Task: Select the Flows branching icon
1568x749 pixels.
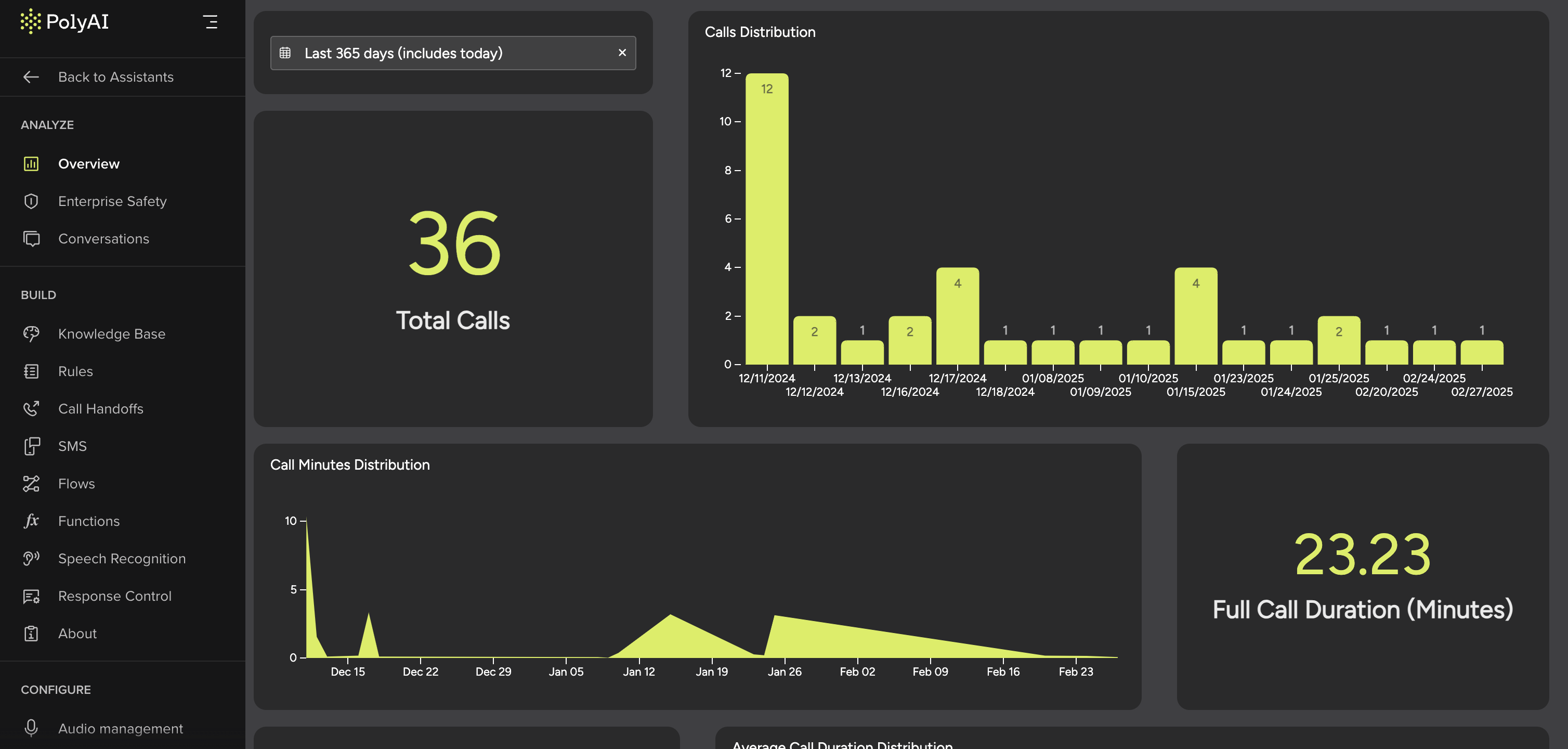Action: click(x=31, y=484)
